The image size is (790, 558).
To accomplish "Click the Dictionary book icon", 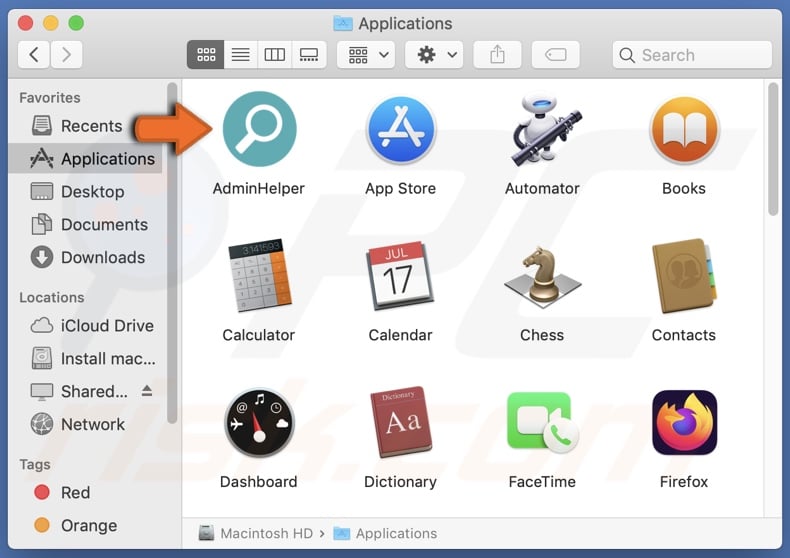I will pyautogui.click(x=401, y=422).
